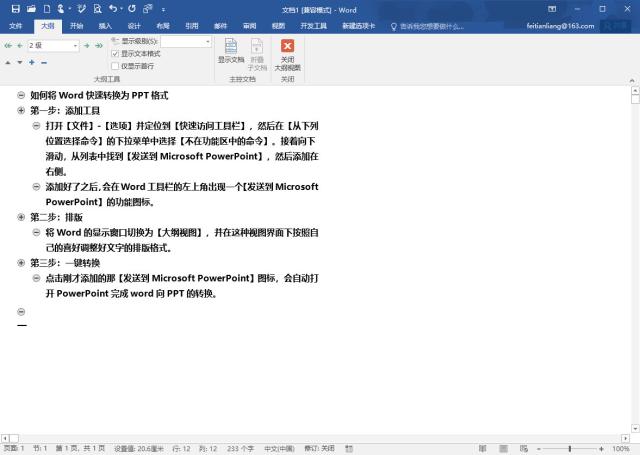Click the 修订: 关闭 track changes status
This screenshot has height=455, width=640.
319,448
